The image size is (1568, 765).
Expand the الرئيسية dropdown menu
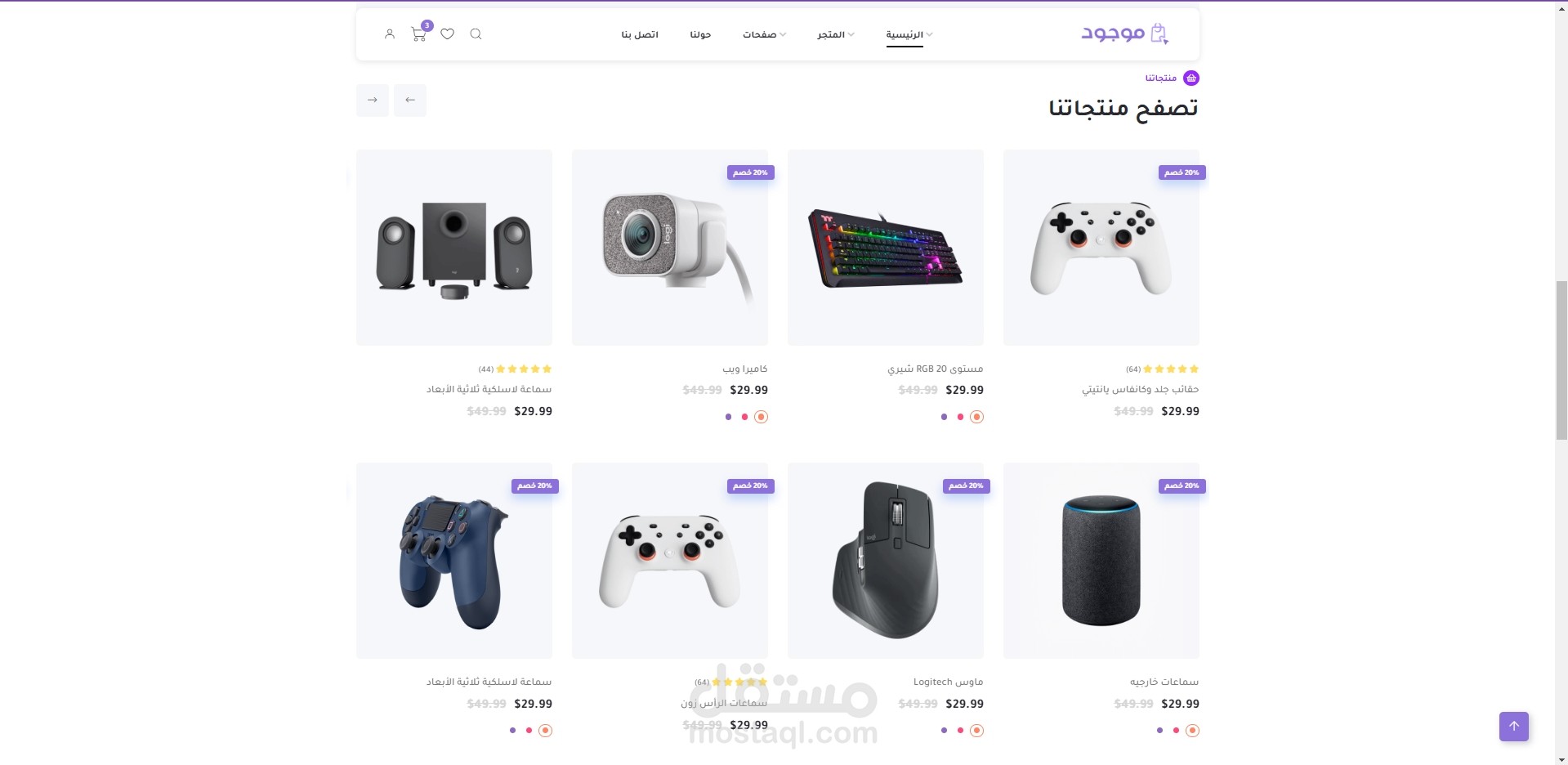[909, 34]
